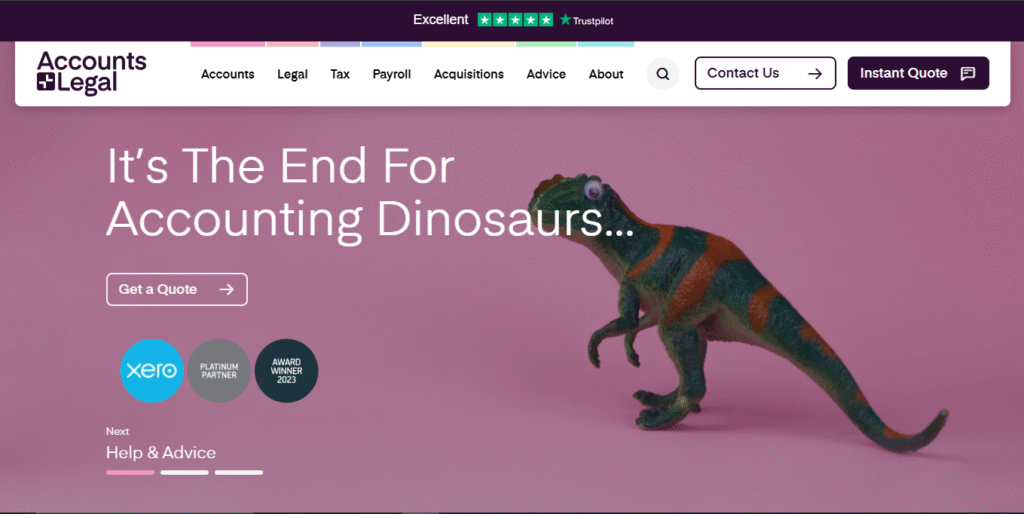Click the Get a Quote button
Image resolution: width=1024 pixels, height=514 pixels.
tap(177, 289)
